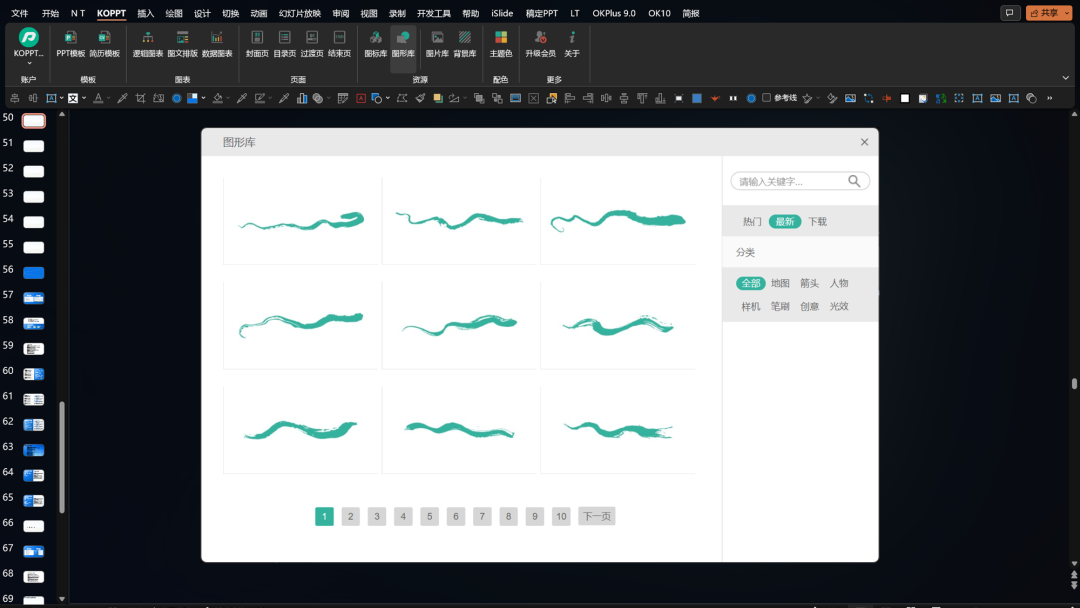Select the 箭头 category
The height and width of the screenshot is (608, 1080).
(x=809, y=283)
